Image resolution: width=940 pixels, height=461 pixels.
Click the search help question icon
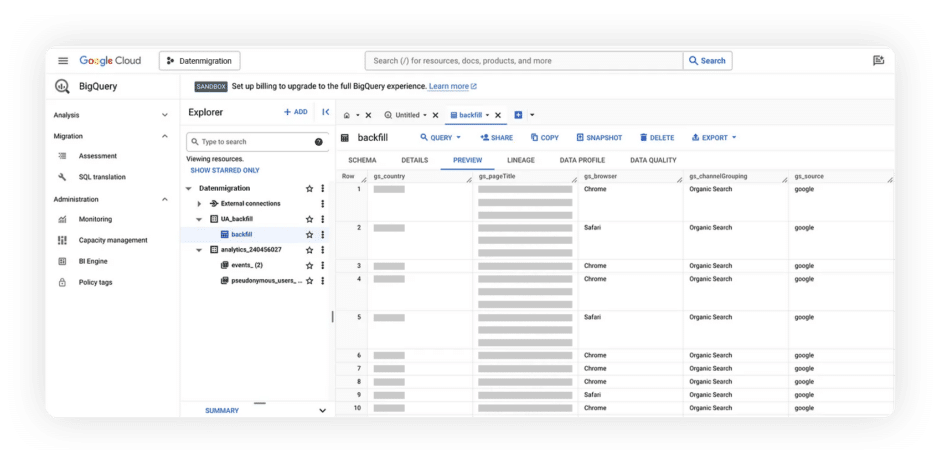point(318,142)
